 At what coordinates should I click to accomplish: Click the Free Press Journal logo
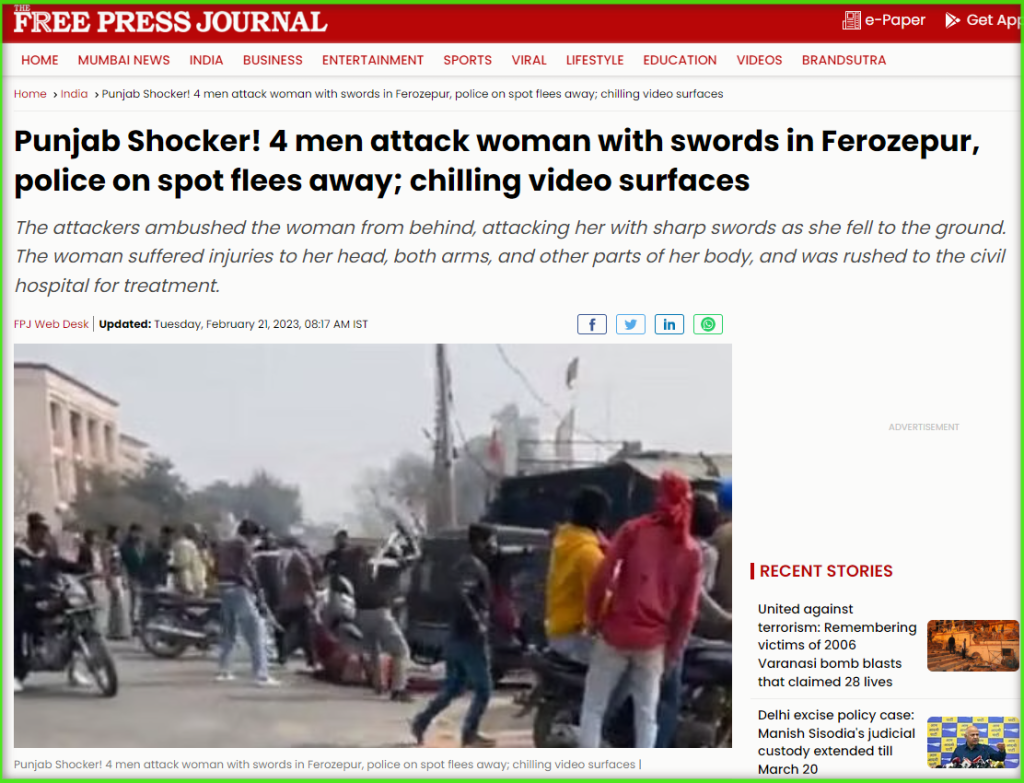pos(170,20)
